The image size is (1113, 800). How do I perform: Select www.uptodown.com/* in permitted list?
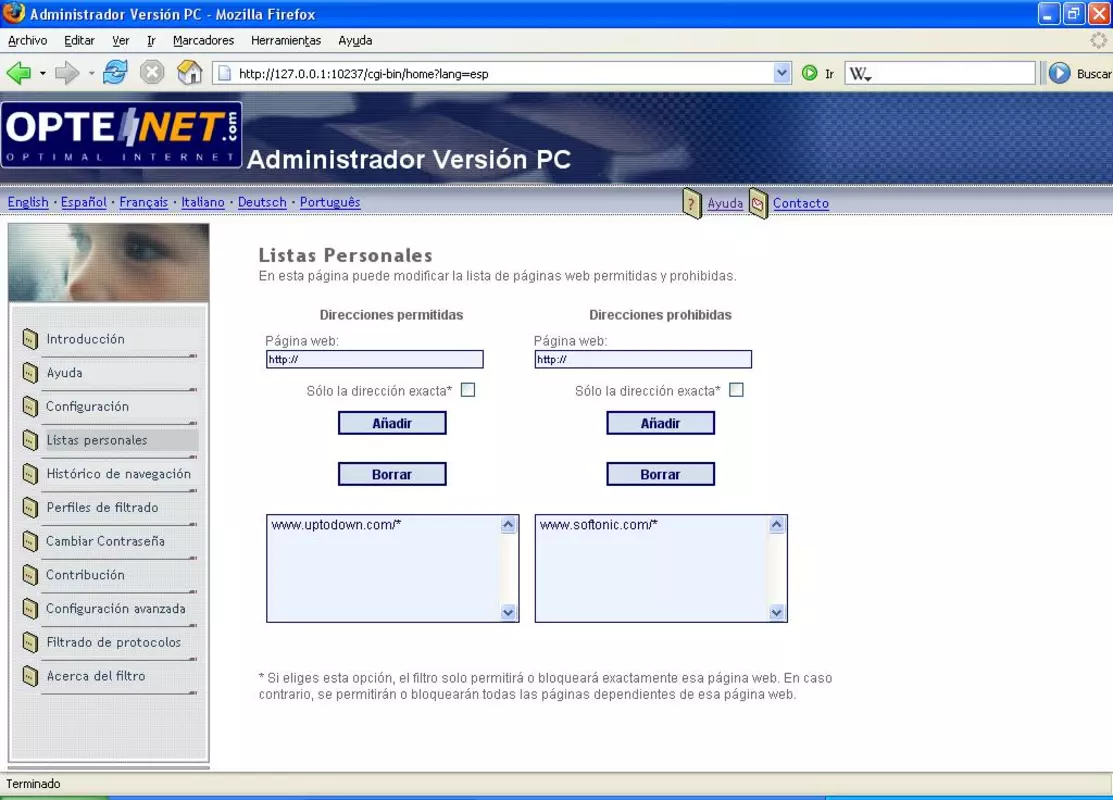(x=336, y=525)
